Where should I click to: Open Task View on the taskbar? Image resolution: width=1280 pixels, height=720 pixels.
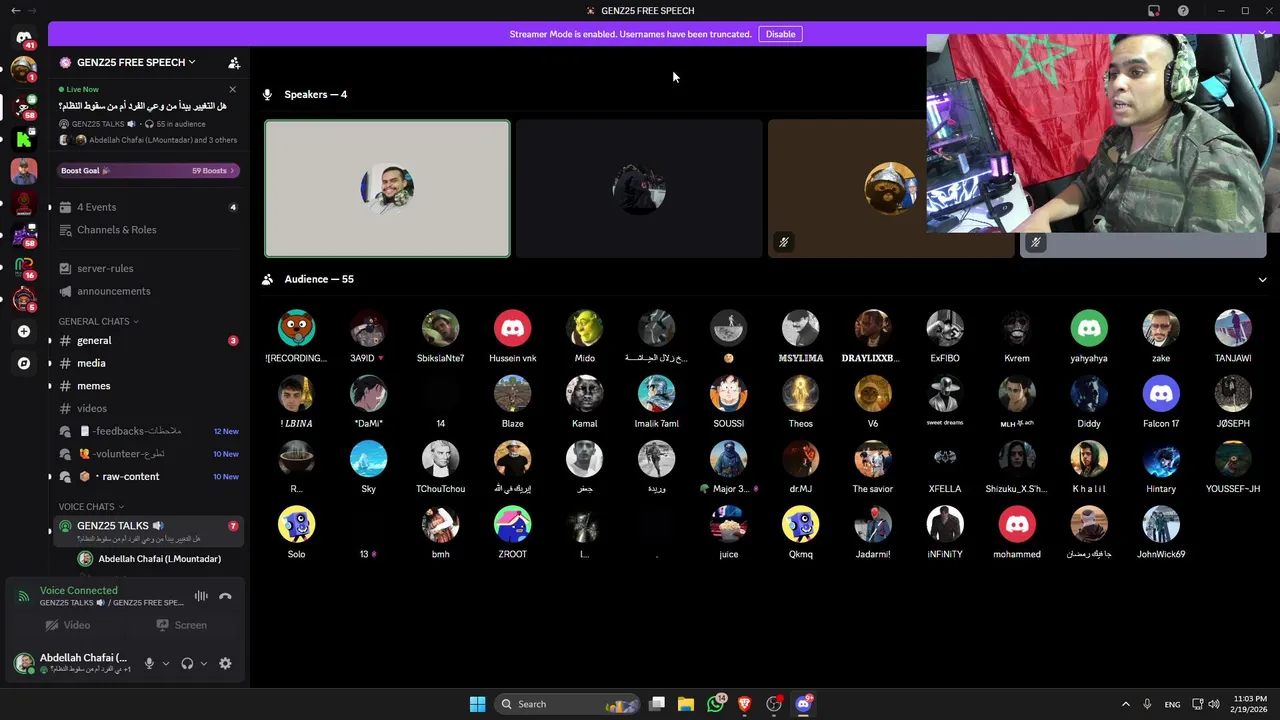coord(657,704)
